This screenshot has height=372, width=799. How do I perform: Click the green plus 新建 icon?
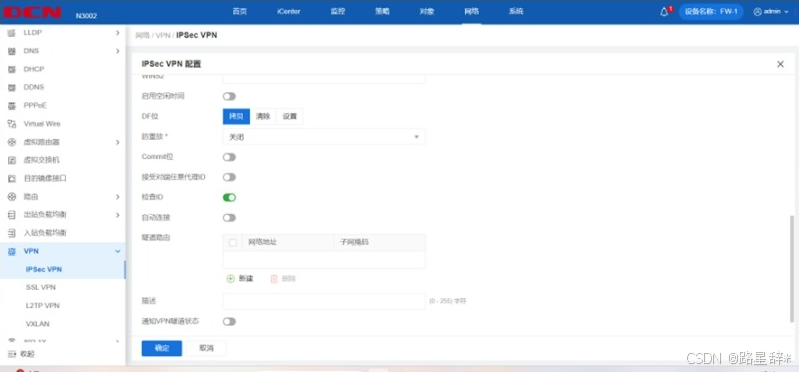(230, 279)
